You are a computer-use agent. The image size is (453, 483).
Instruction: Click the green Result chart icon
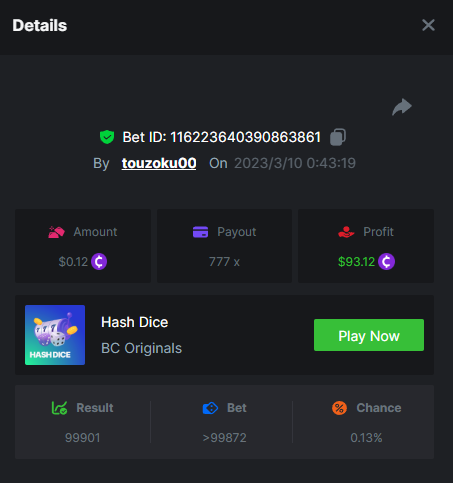pyautogui.click(x=59, y=408)
